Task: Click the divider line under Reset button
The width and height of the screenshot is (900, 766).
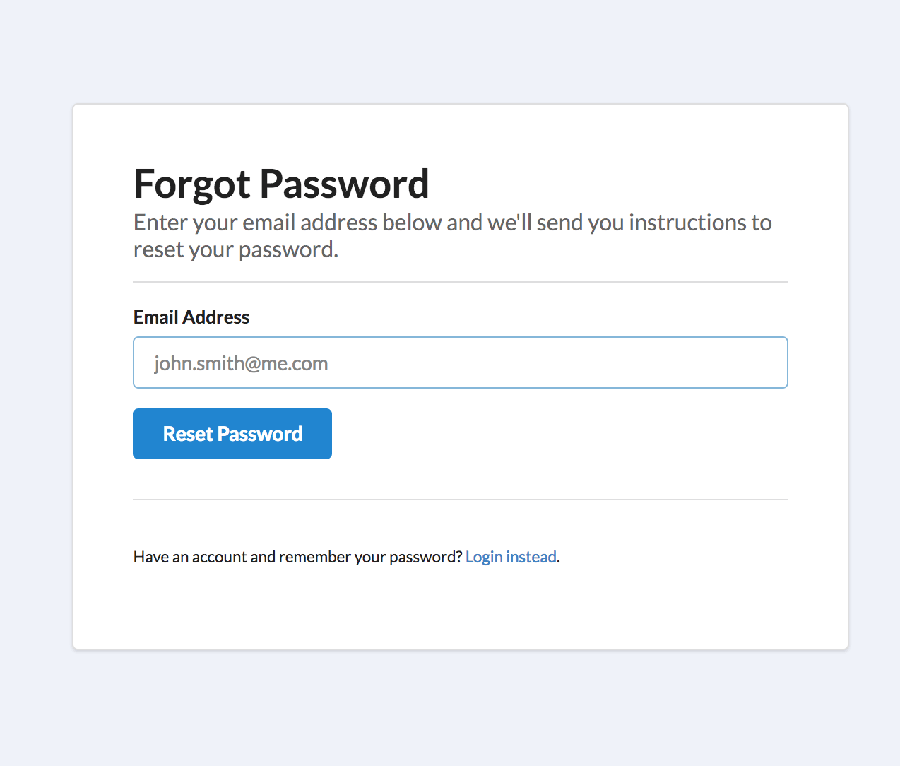Action: click(460, 499)
